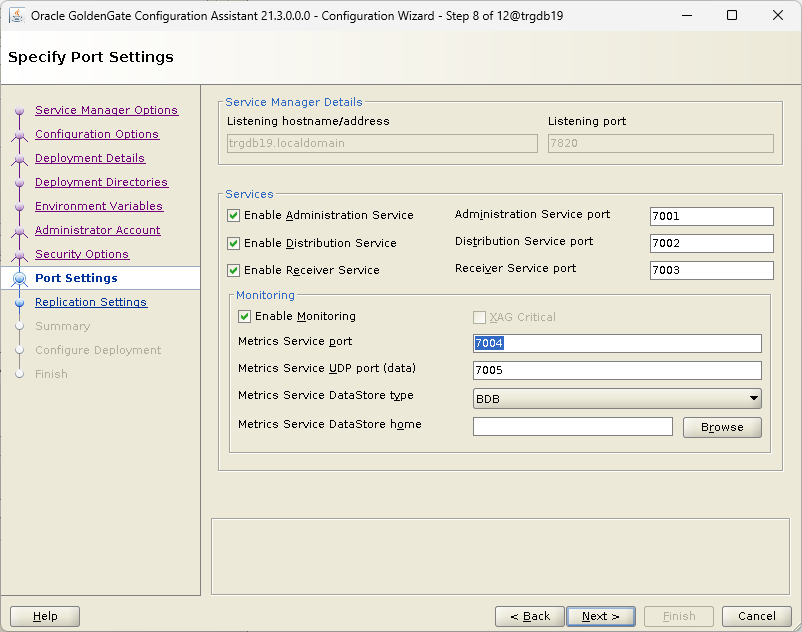The height and width of the screenshot is (632, 802).
Task: Click the disabled Finish button
Action: pos(679,616)
